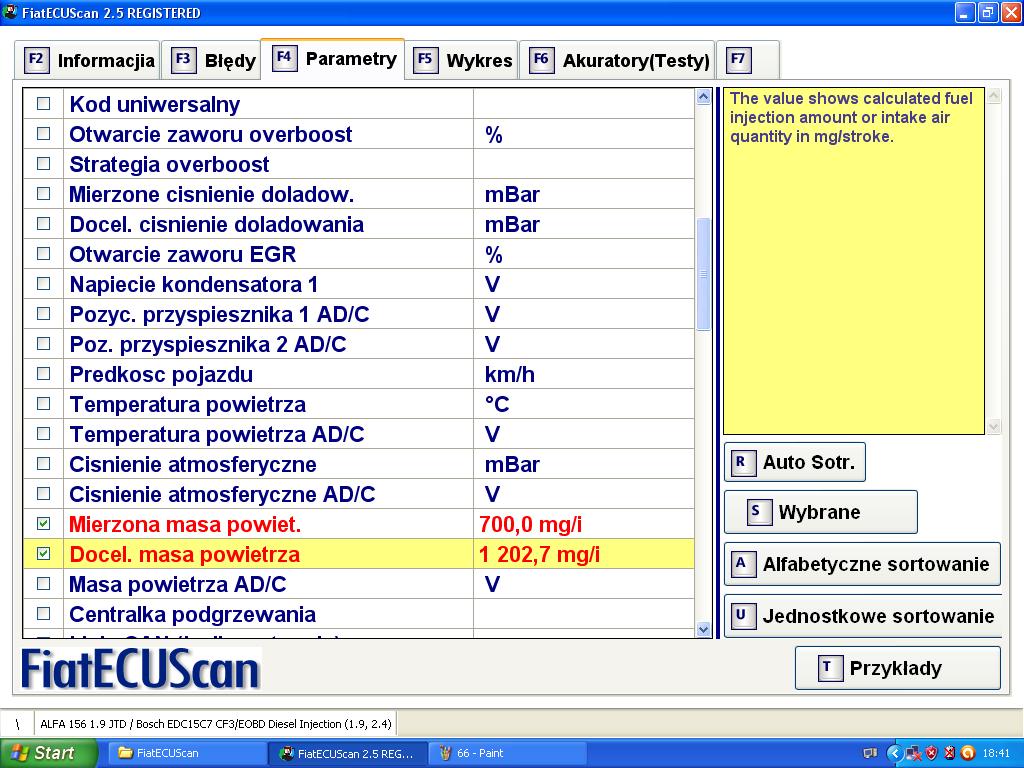Image resolution: width=1024 pixels, height=768 pixels.
Task: Tick the Kod uniwersalny checkbox
Action: coord(44,104)
